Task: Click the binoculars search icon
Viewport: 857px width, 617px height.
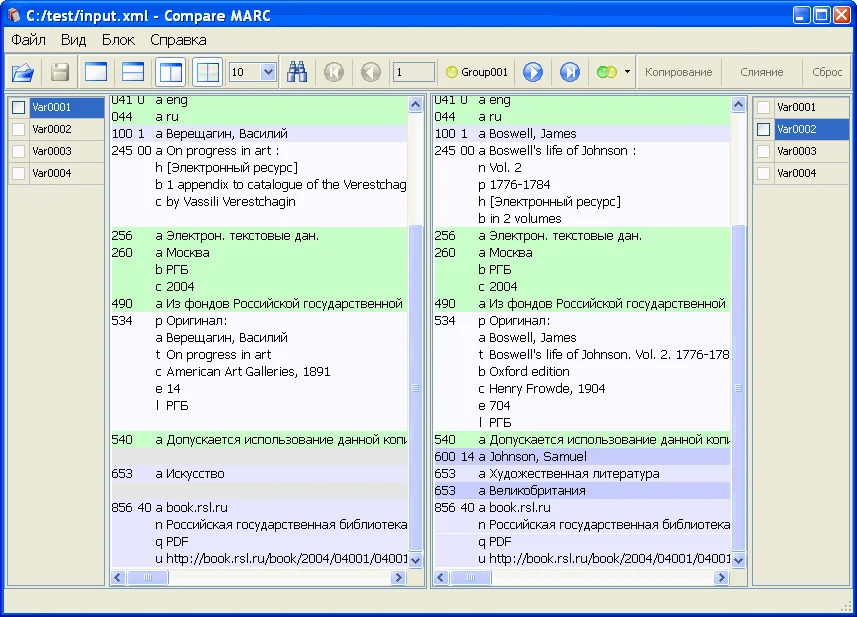Action: click(297, 72)
